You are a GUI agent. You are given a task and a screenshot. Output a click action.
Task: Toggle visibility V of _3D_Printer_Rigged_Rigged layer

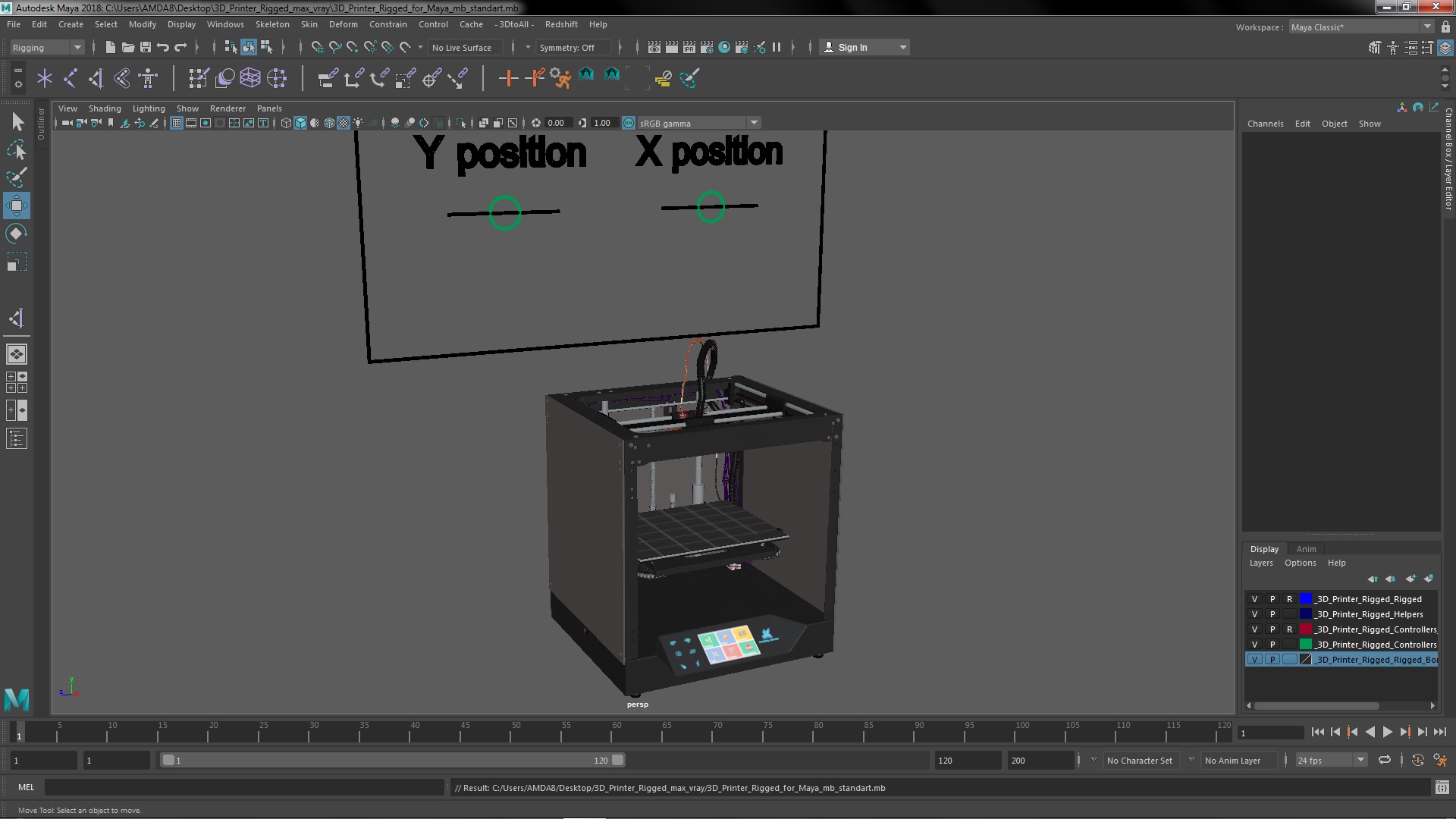pyautogui.click(x=1254, y=599)
